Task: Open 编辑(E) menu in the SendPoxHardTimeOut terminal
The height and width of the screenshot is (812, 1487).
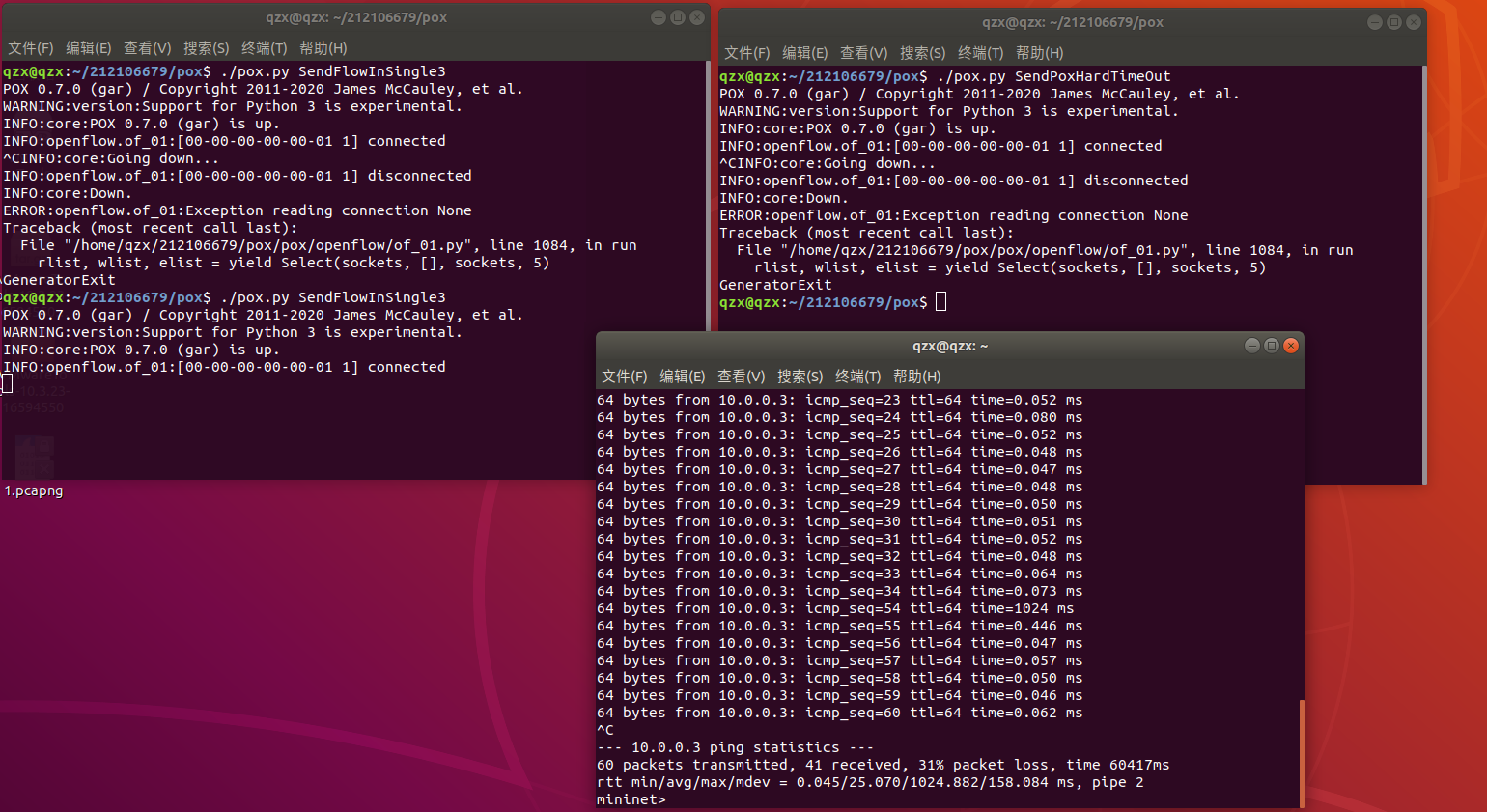Action: click(805, 53)
